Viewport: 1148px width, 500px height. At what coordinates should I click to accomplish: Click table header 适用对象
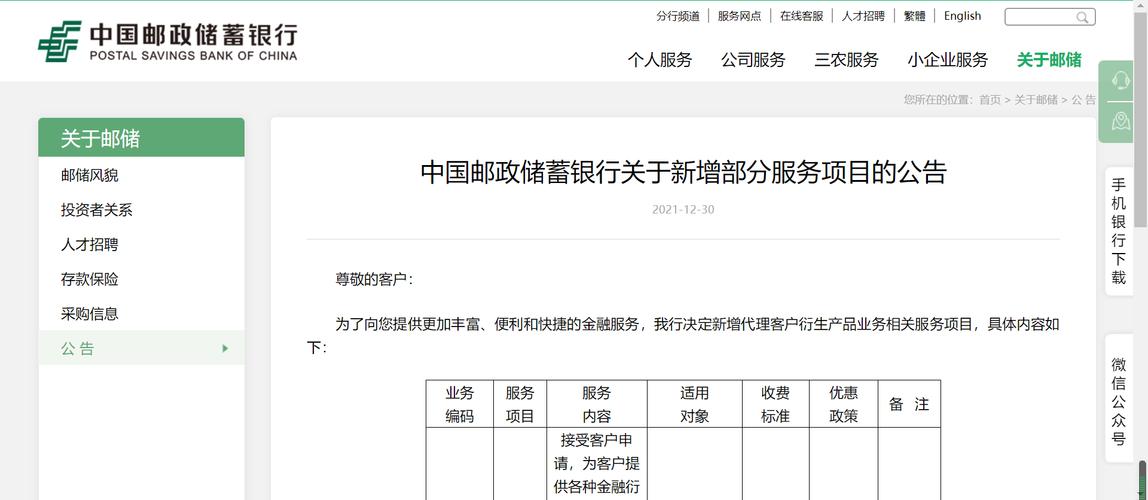click(x=695, y=404)
